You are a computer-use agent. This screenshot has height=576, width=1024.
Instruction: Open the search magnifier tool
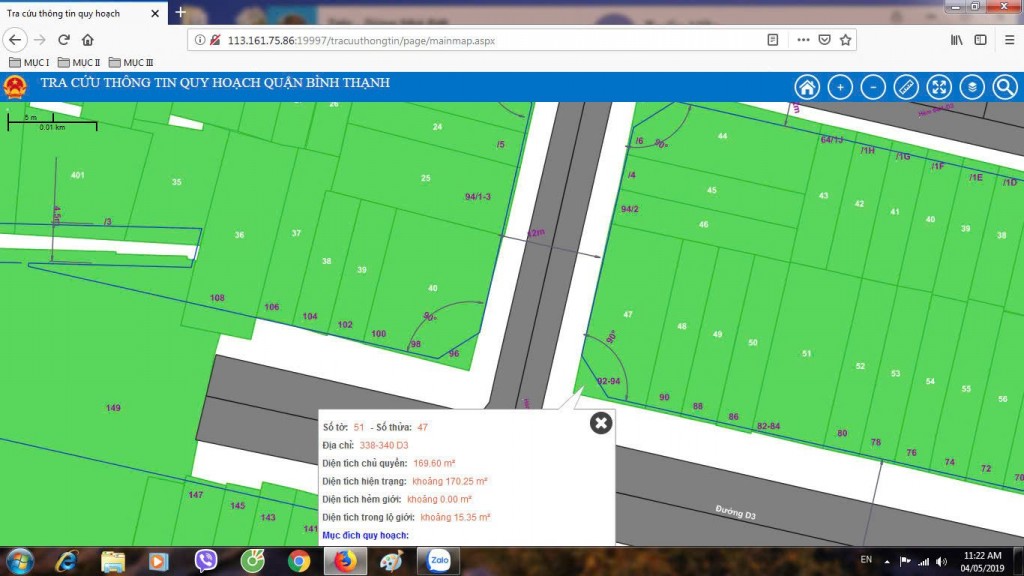[1005, 87]
